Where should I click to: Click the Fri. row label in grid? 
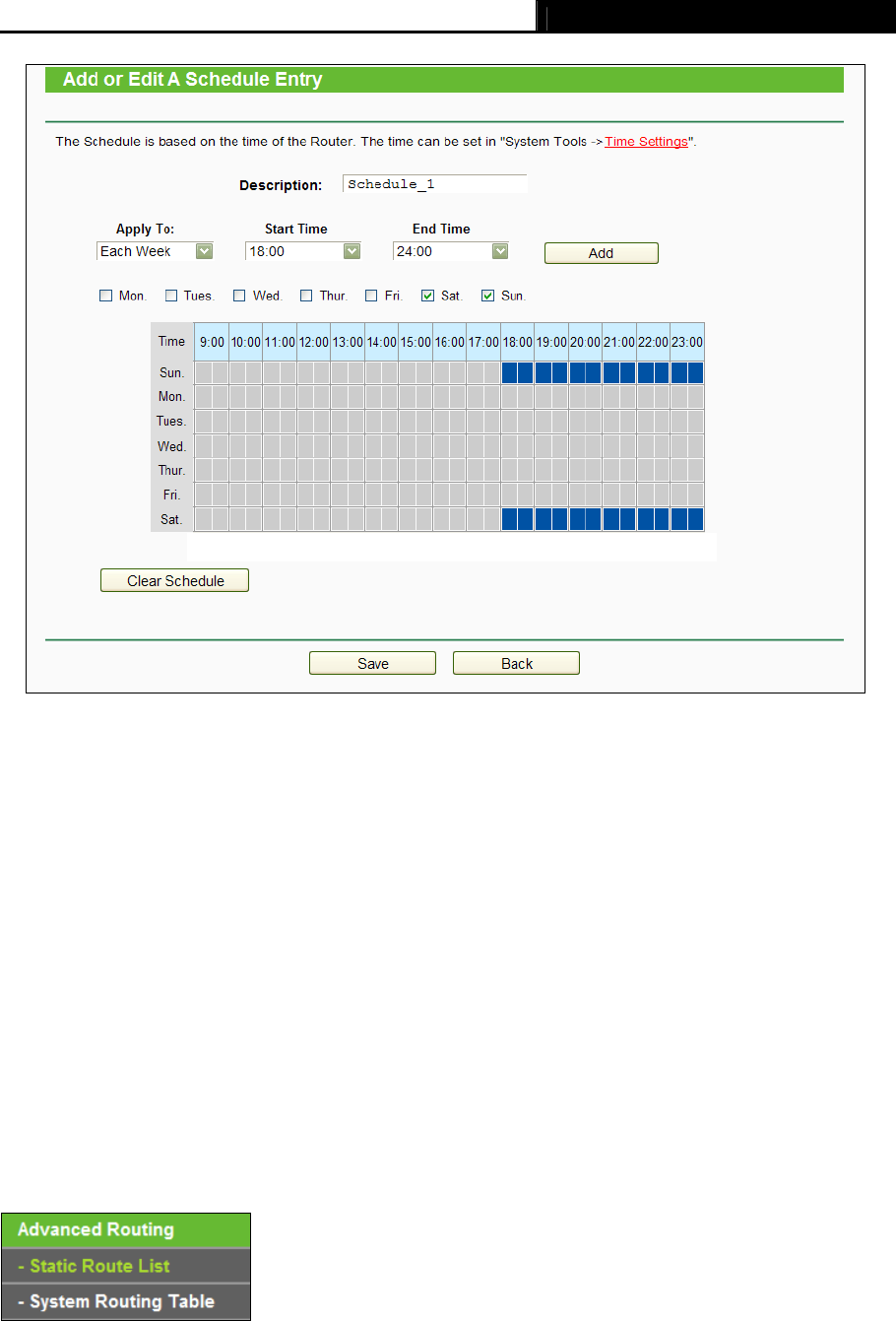coord(172,495)
